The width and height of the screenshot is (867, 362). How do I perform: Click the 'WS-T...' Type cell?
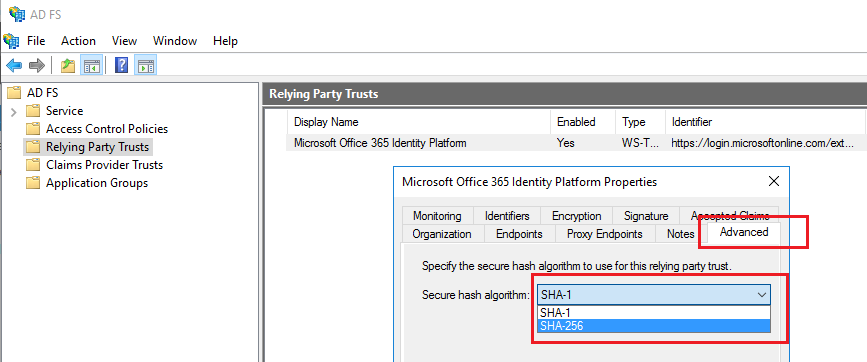pos(640,143)
